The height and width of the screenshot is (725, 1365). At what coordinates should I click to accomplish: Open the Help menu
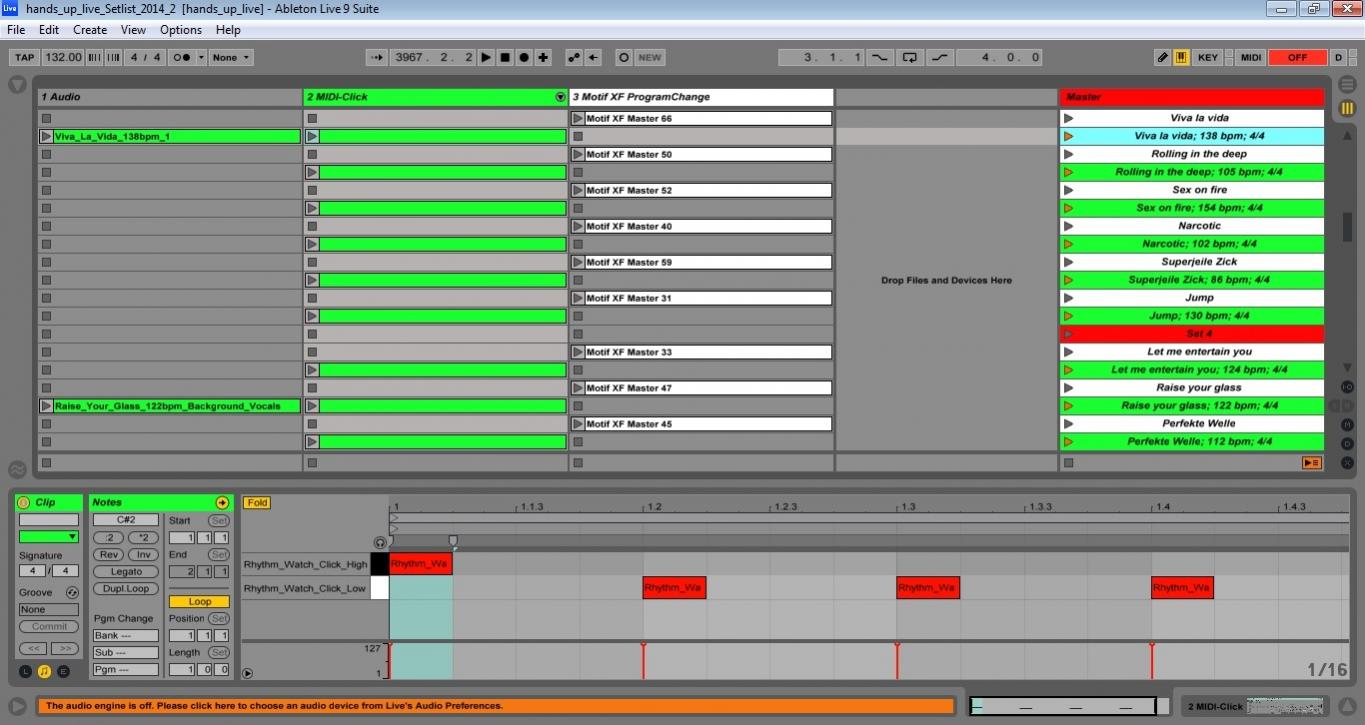(x=228, y=30)
